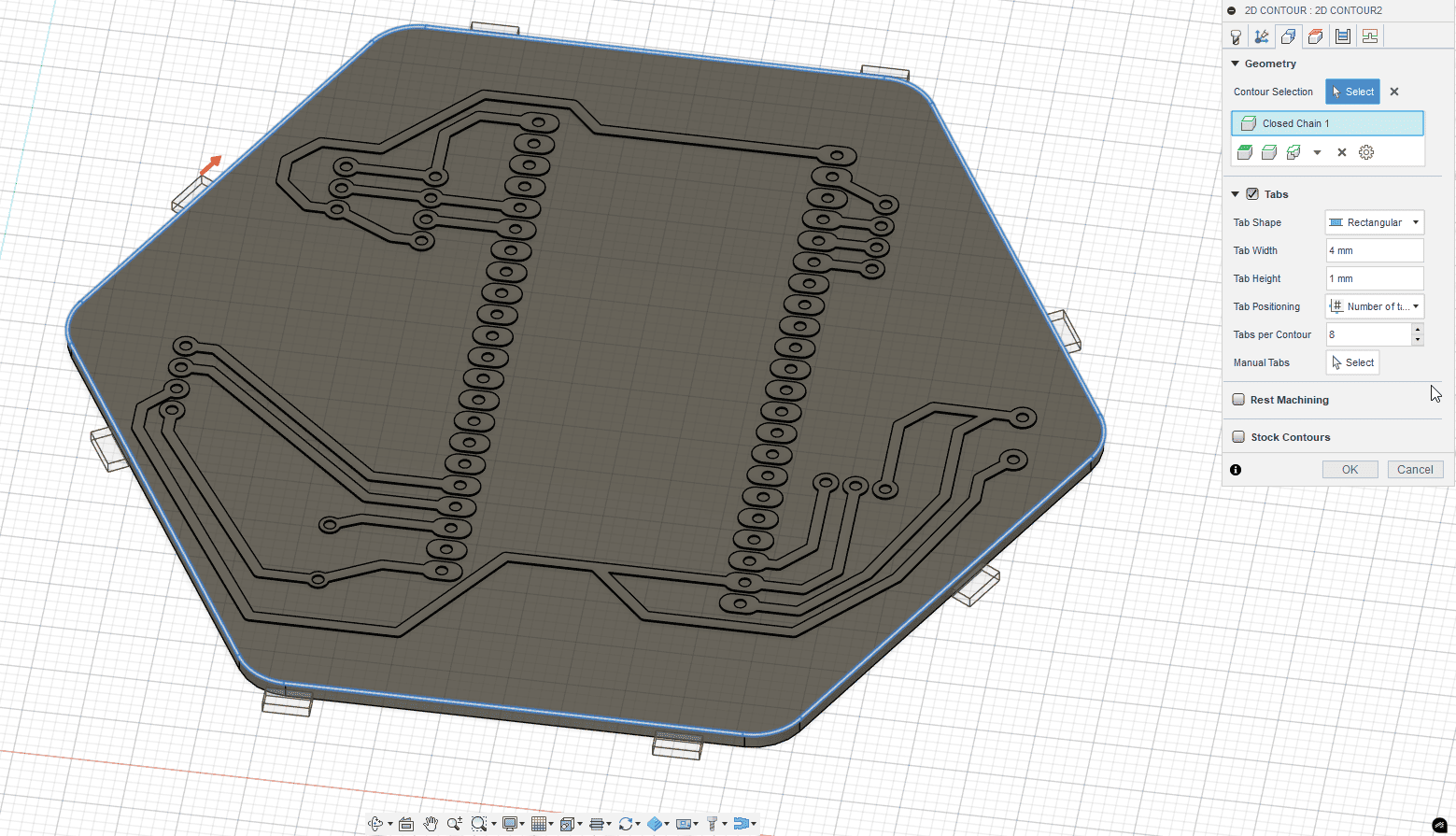Select the Closed Chain 1 entry
This screenshot has width=1456, height=836.
click(1327, 123)
